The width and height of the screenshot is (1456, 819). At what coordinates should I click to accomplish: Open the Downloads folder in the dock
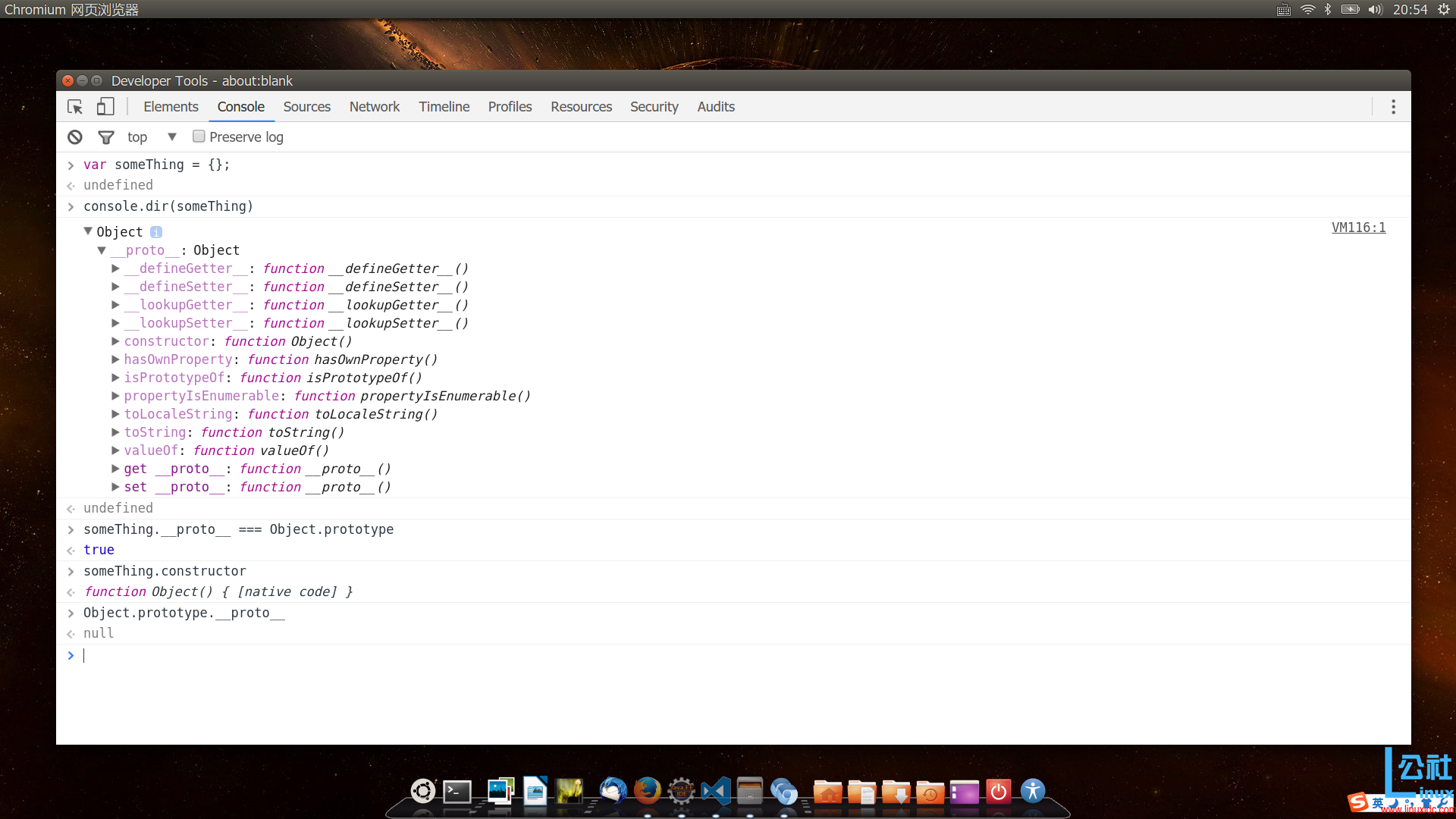896,792
